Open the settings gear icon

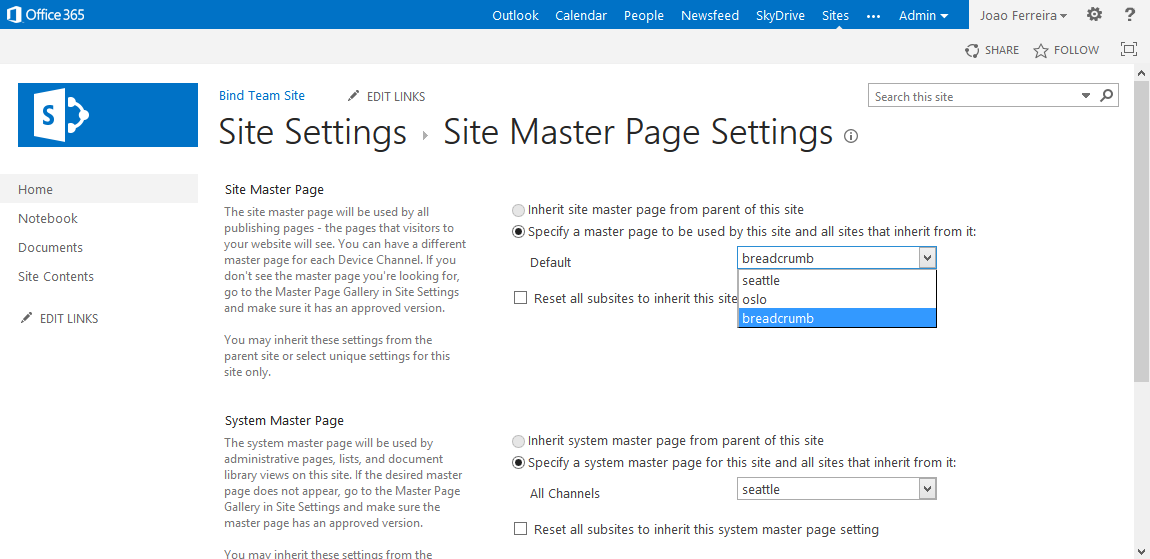[1094, 15]
